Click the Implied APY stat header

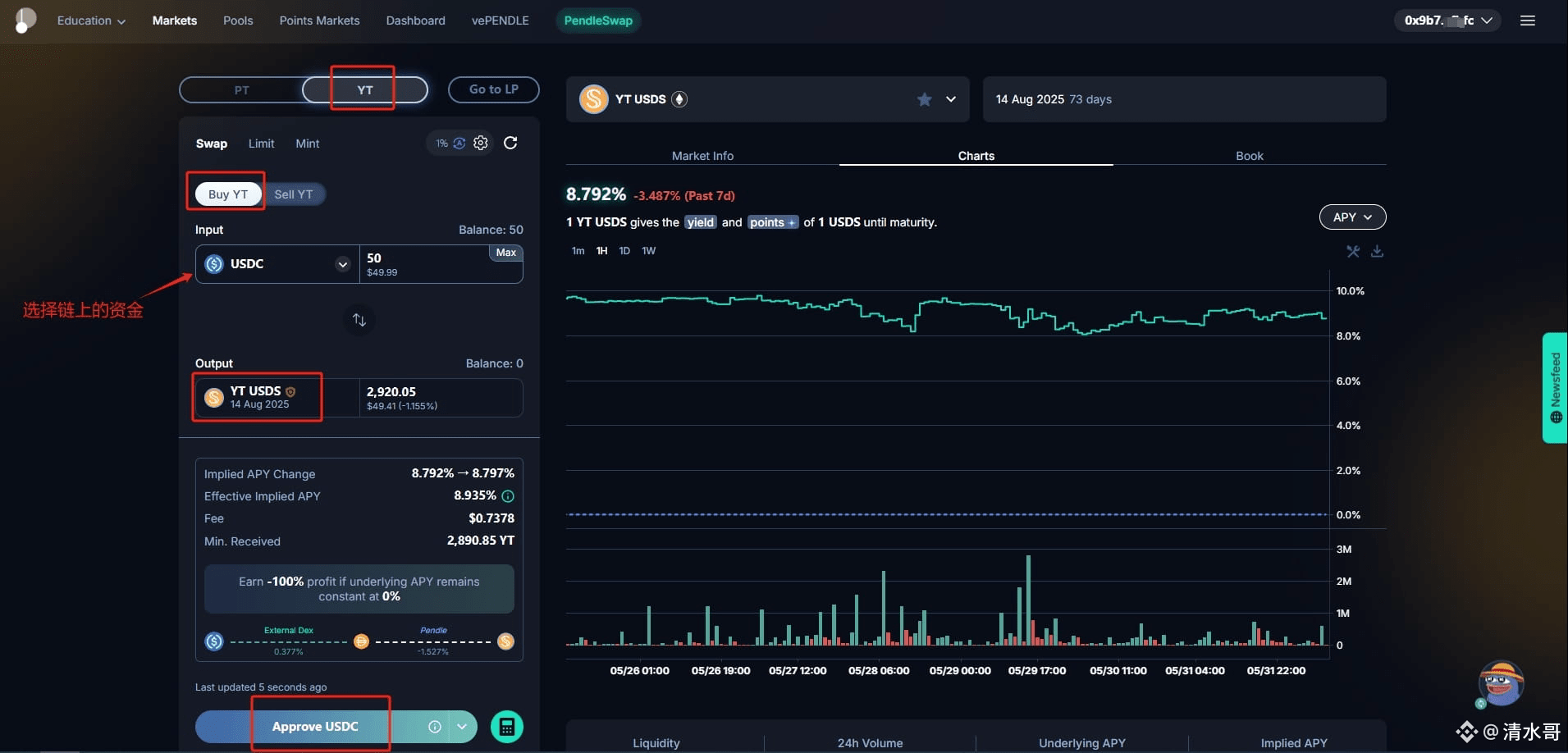tap(1294, 743)
